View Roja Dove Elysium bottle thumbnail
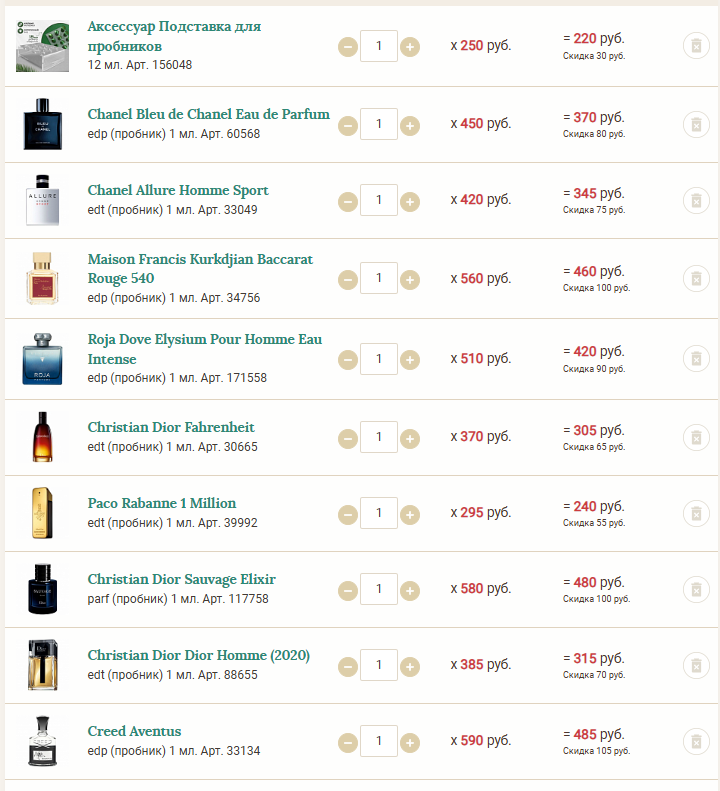Screen dimensions: 720x791 (42, 359)
